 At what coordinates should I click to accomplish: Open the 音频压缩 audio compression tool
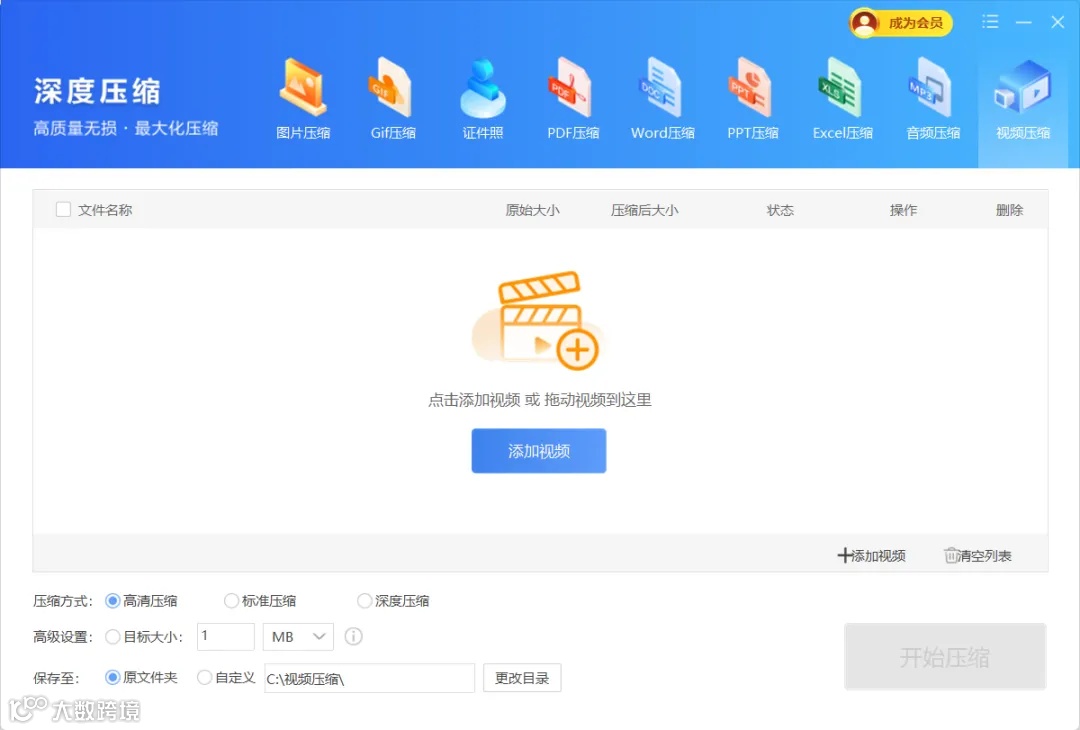coord(932,95)
